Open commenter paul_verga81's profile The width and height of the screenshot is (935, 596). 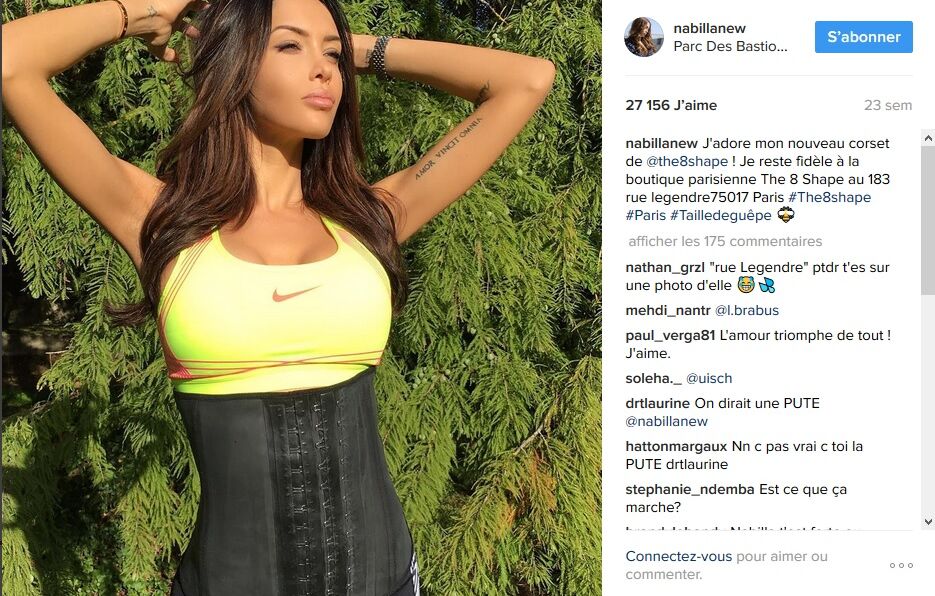(670, 335)
